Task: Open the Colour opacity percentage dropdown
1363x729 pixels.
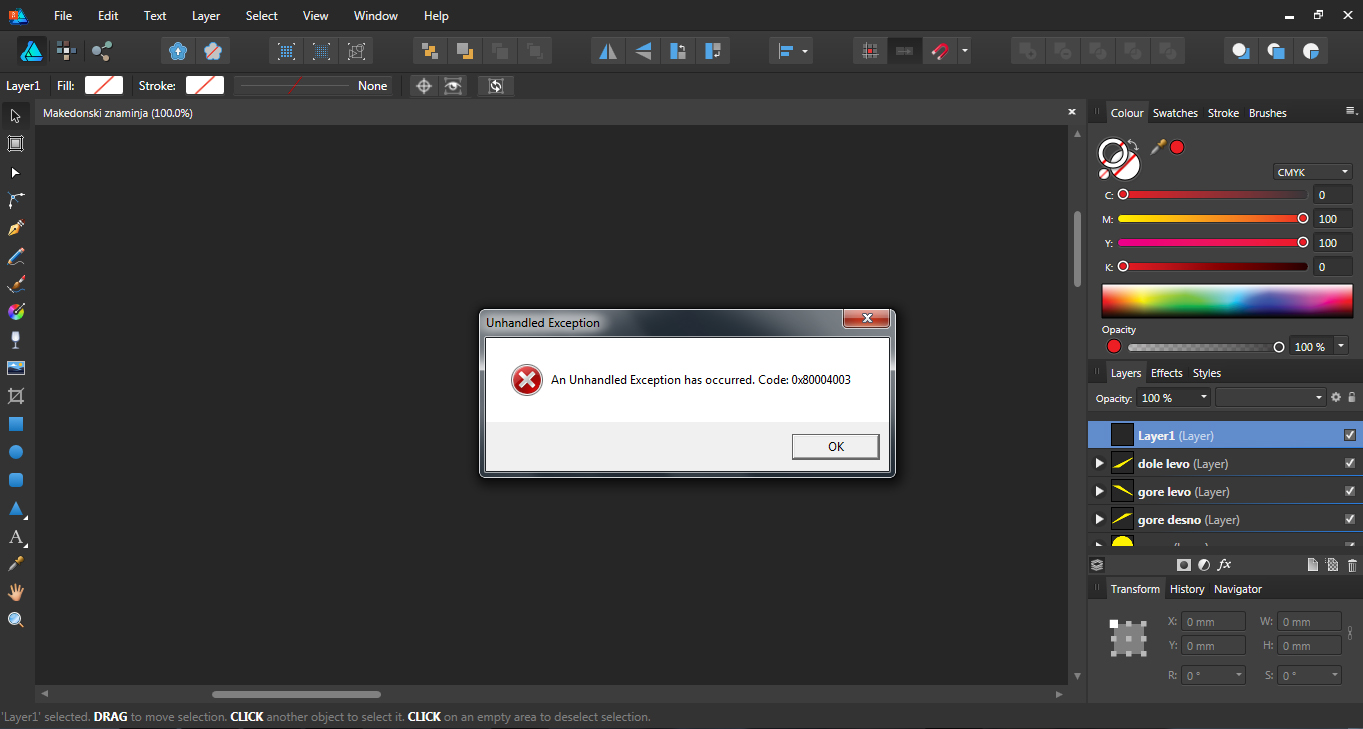Action: [x=1341, y=346]
